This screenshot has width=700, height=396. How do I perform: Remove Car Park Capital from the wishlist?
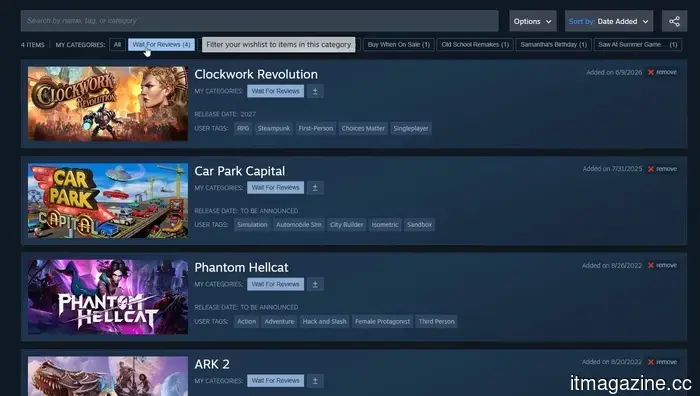(x=662, y=169)
